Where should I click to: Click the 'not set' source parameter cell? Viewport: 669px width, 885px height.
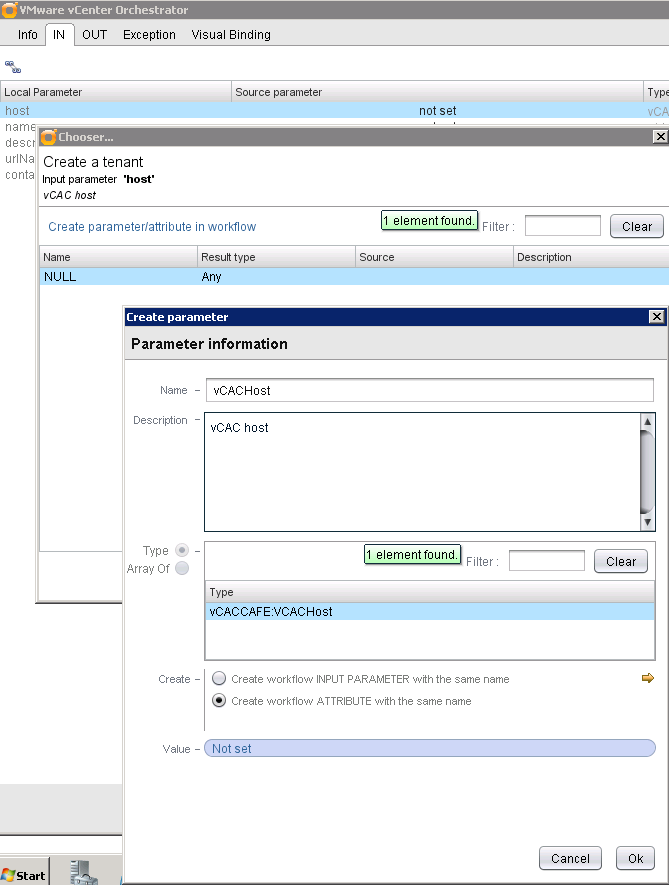coord(438,111)
